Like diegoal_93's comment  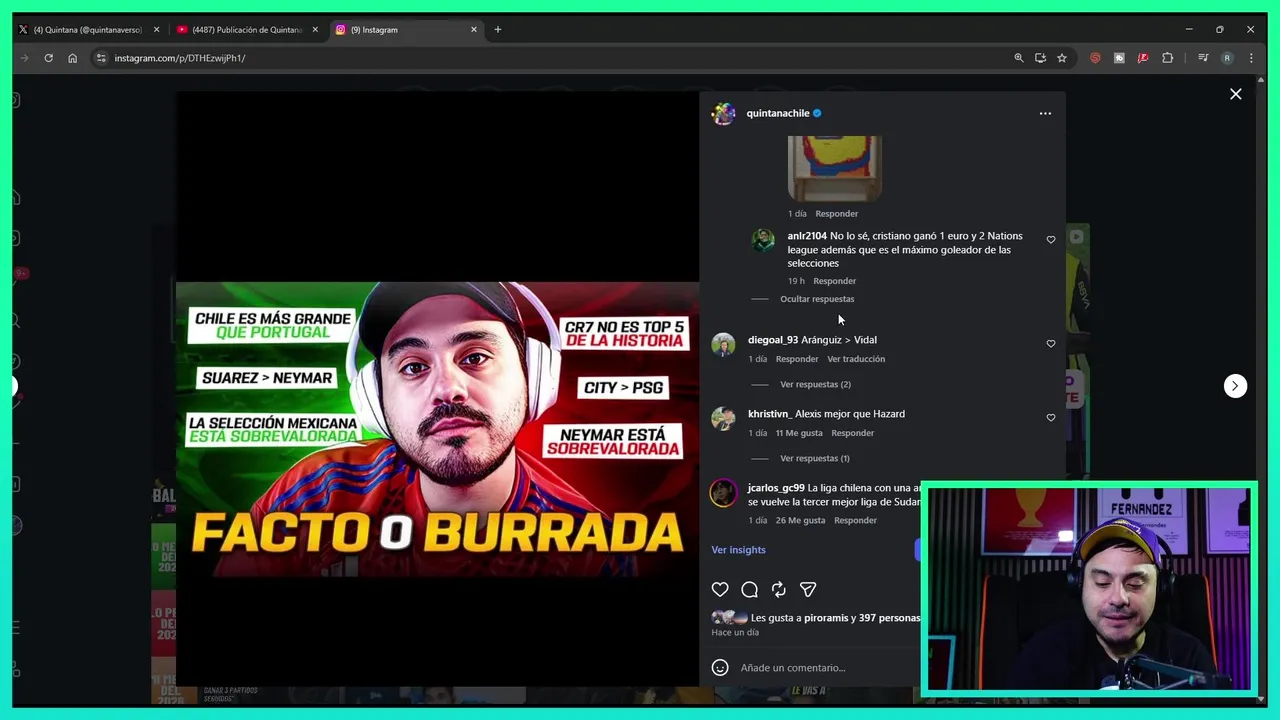point(1050,344)
